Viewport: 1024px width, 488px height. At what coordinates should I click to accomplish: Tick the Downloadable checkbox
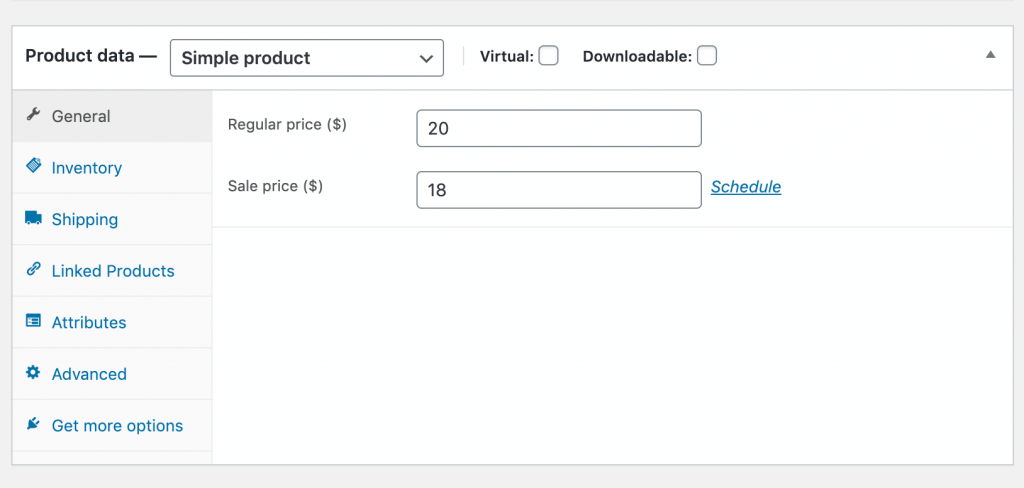707,56
